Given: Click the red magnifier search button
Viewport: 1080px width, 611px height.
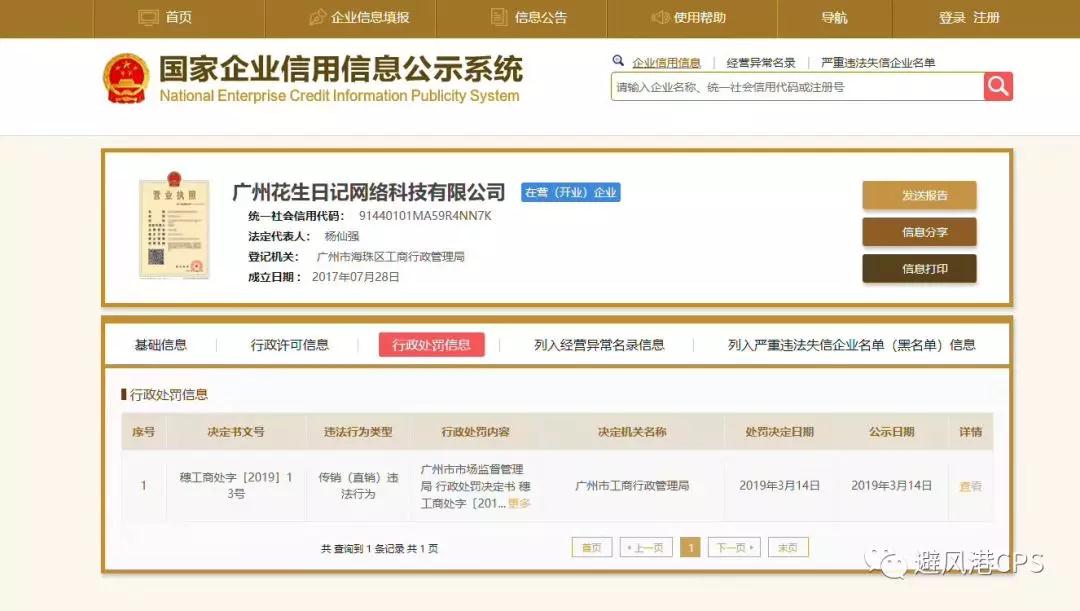Looking at the screenshot, I should (x=998, y=86).
